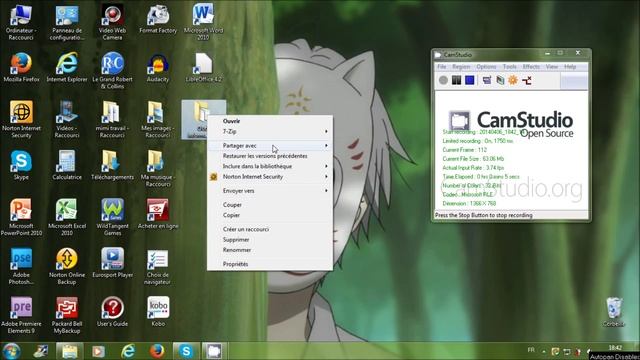Select the LibreOffice 4.2 desktop icon
The width and height of the screenshot is (640, 360).
pyautogui.click(x=203, y=67)
